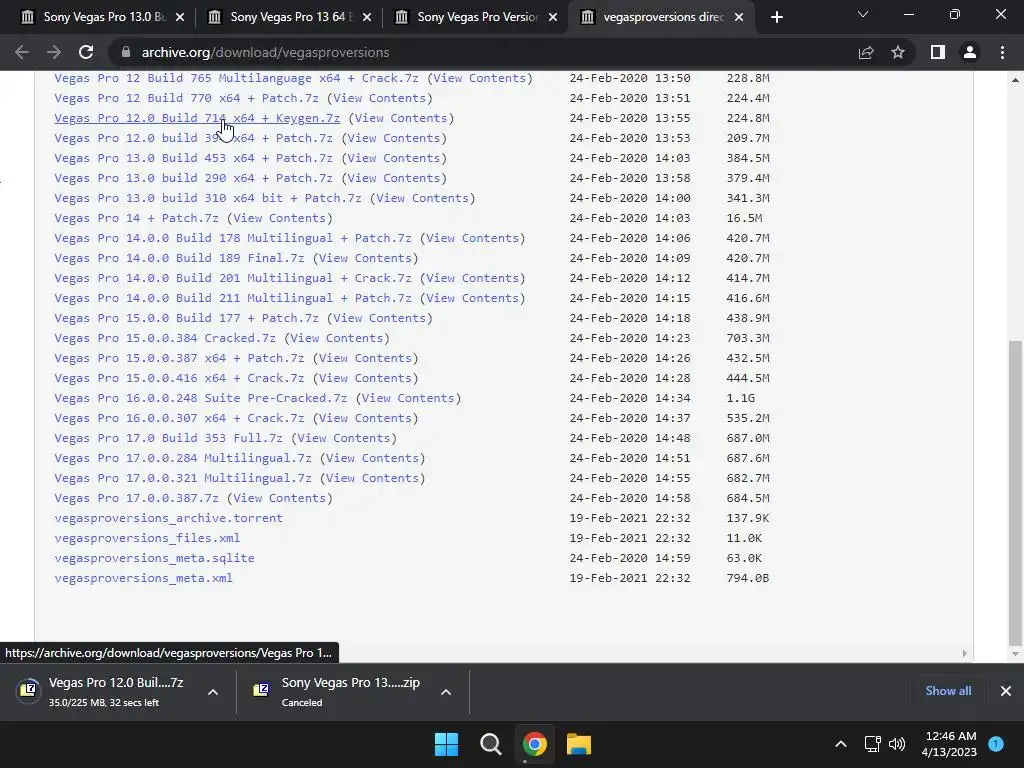This screenshot has height=768, width=1024.
Task: Close the downloads bar
Action: click(x=1006, y=691)
